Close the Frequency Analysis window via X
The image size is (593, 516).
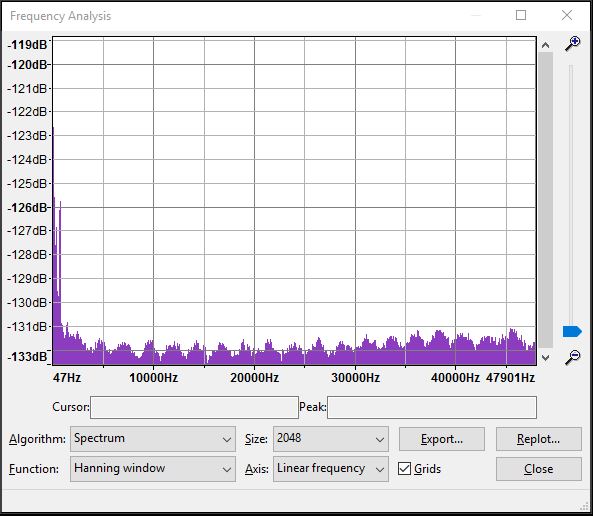coord(567,15)
